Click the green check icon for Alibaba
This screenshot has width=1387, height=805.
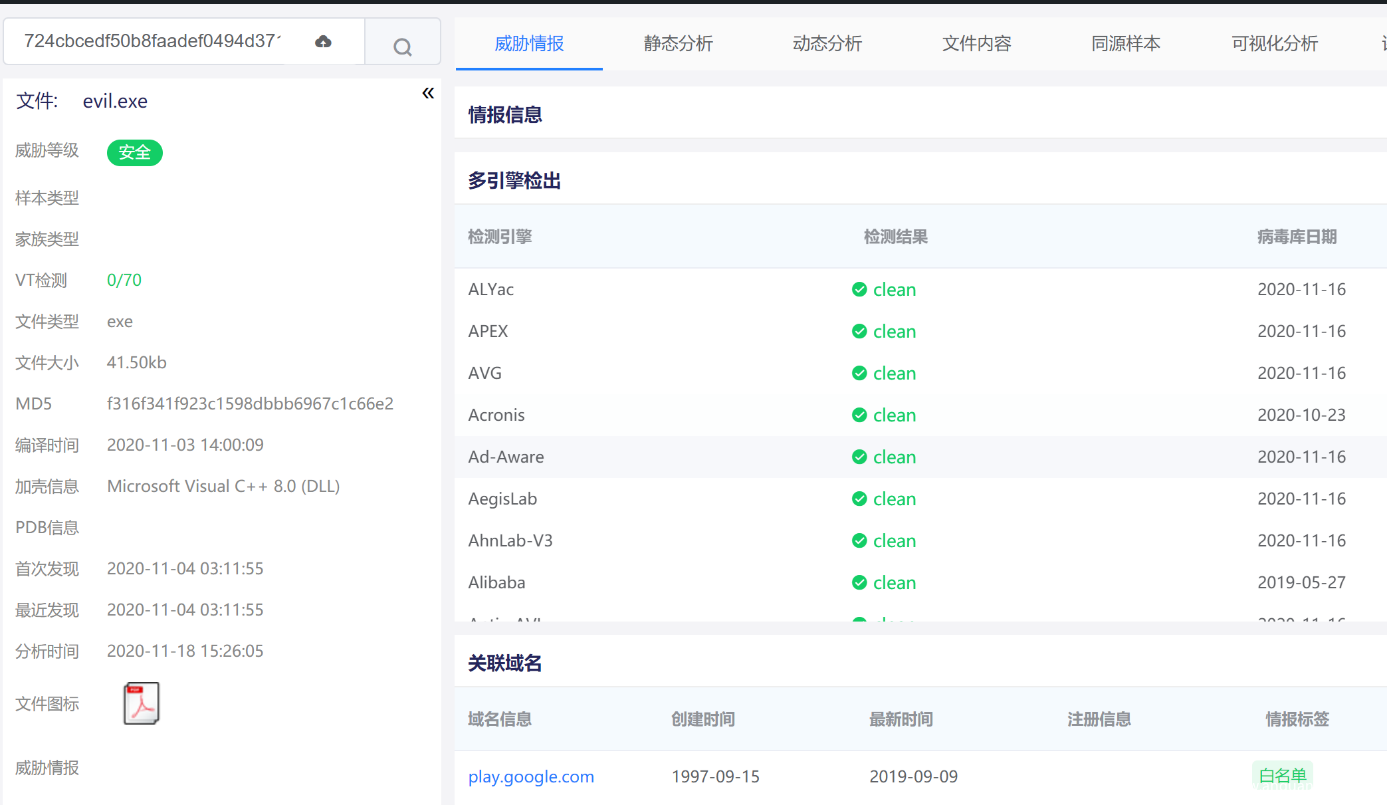(x=859, y=583)
